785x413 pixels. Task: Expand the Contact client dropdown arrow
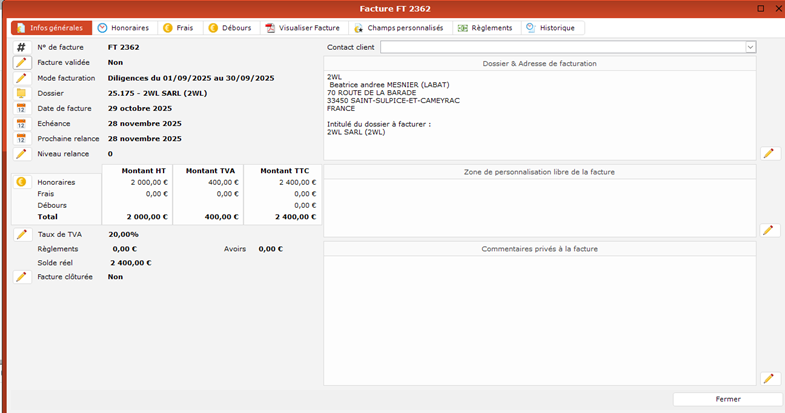(750, 47)
